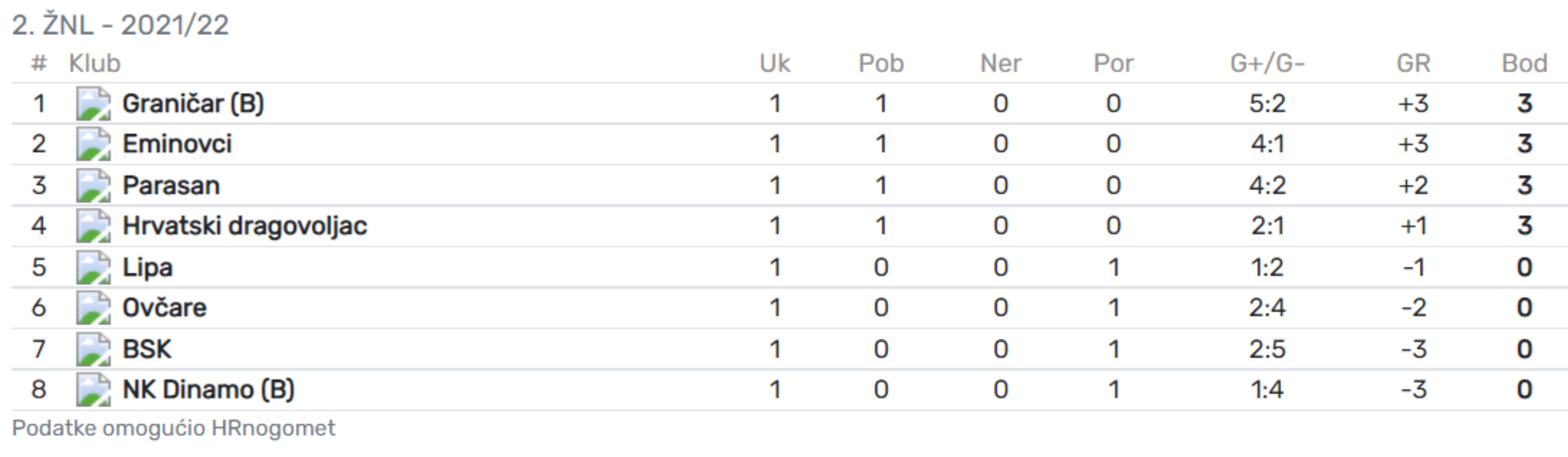Select the NK Dinamo (B) club name

(x=208, y=389)
